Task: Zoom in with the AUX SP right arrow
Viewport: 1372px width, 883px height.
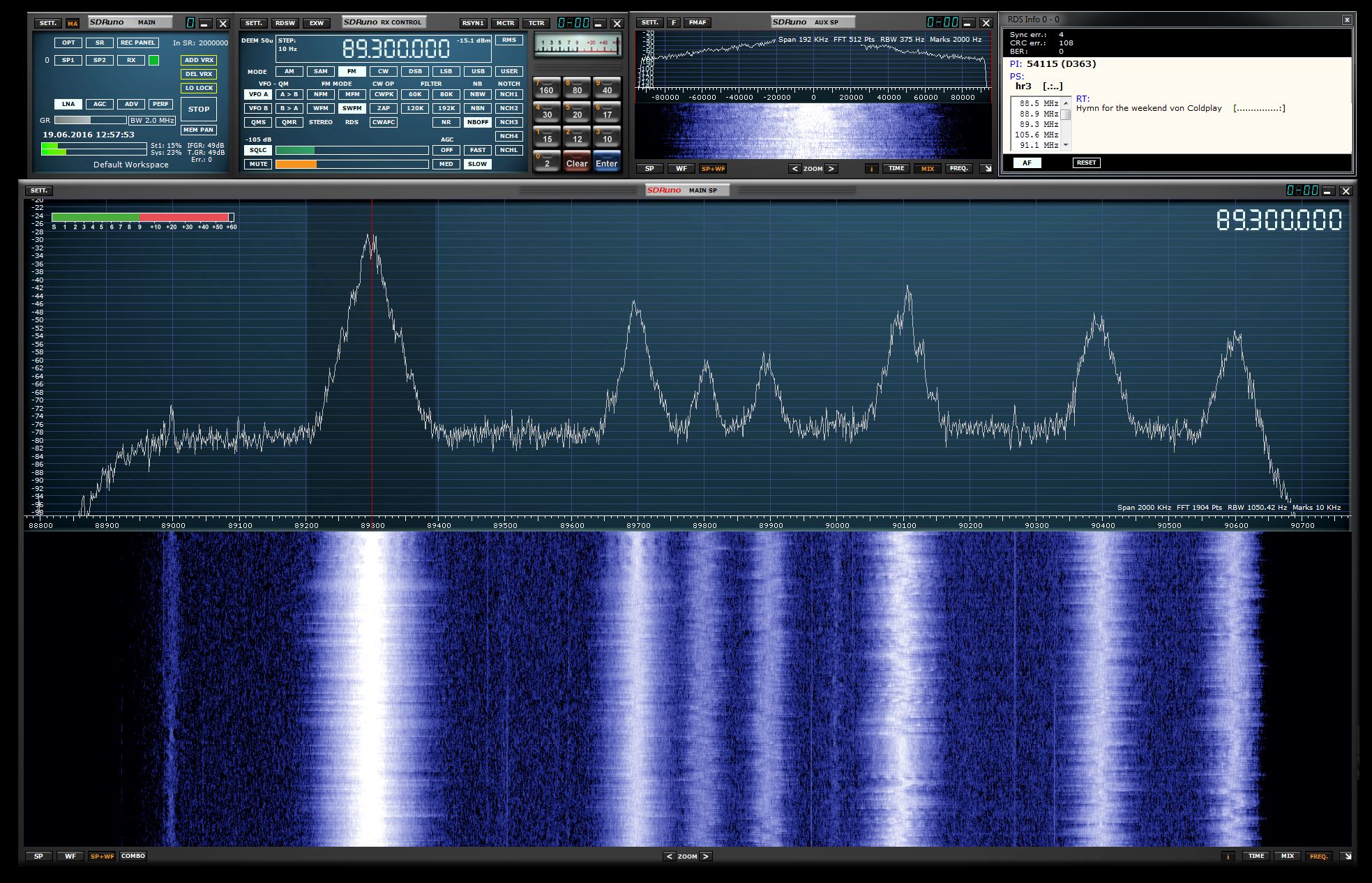Action: pyautogui.click(x=831, y=169)
